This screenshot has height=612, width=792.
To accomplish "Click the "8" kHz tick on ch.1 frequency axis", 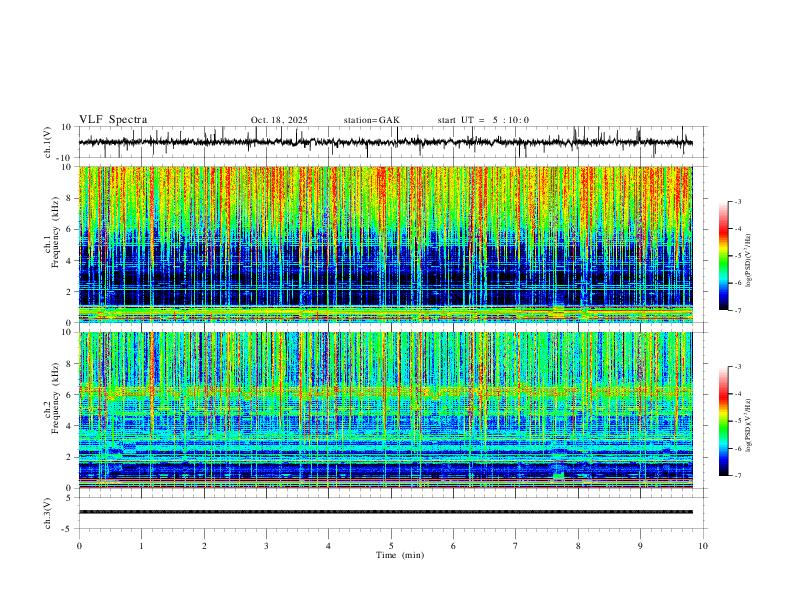I will point(70,198).
